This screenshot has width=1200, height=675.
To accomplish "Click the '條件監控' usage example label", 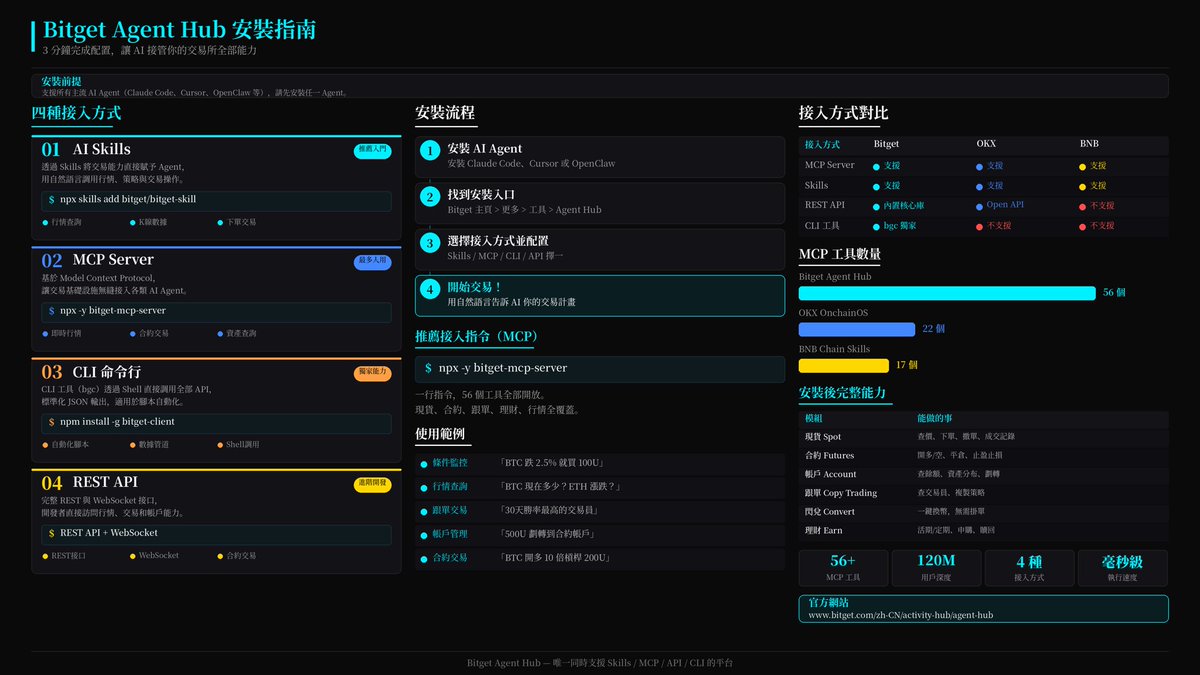I will (x=449, y=463).
